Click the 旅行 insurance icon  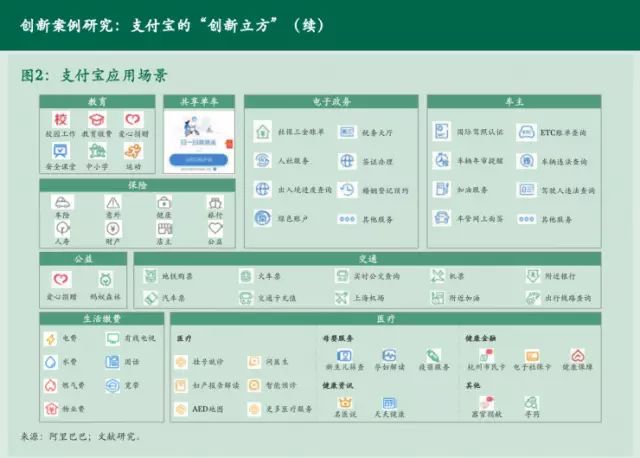pos(215,202)
